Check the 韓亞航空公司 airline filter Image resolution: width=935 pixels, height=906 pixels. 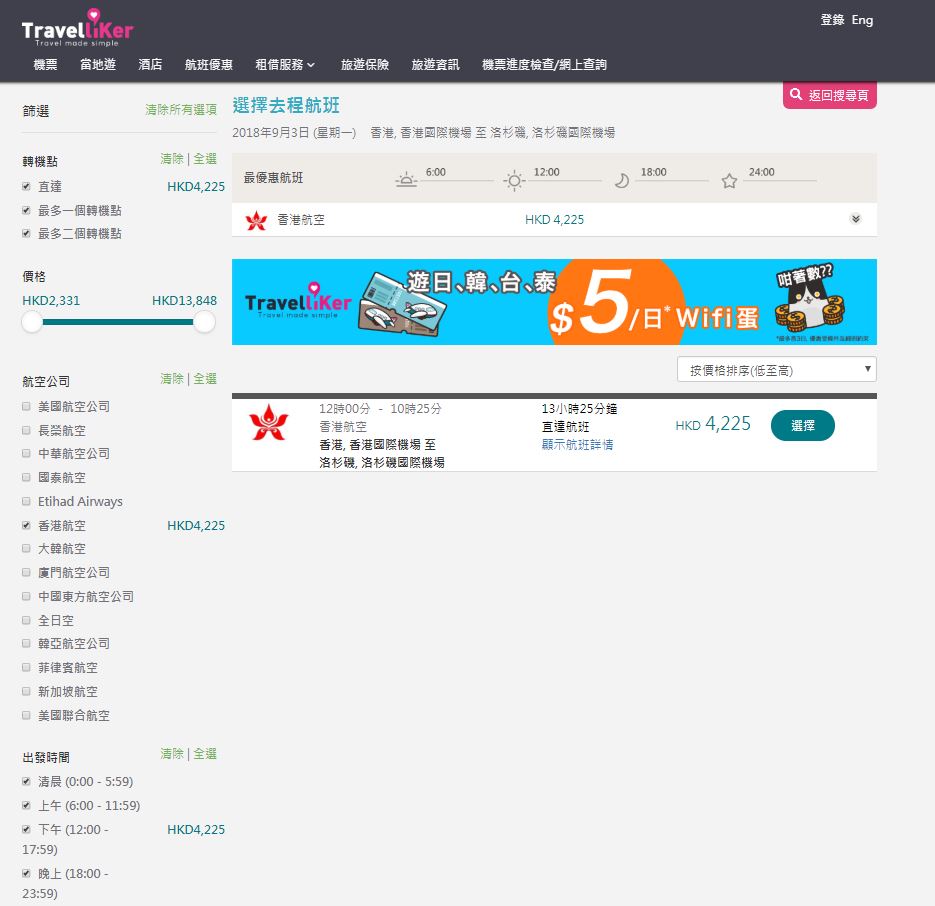coord(26,643)
